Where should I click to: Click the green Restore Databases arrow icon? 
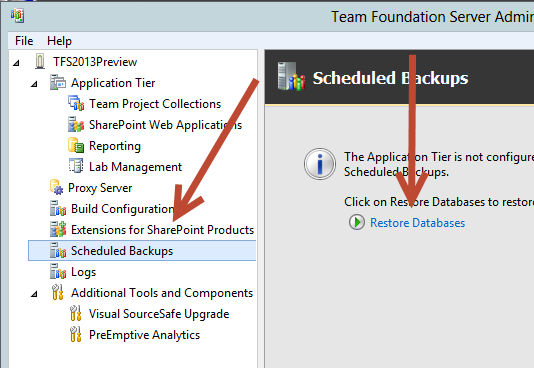pos(357,222)
